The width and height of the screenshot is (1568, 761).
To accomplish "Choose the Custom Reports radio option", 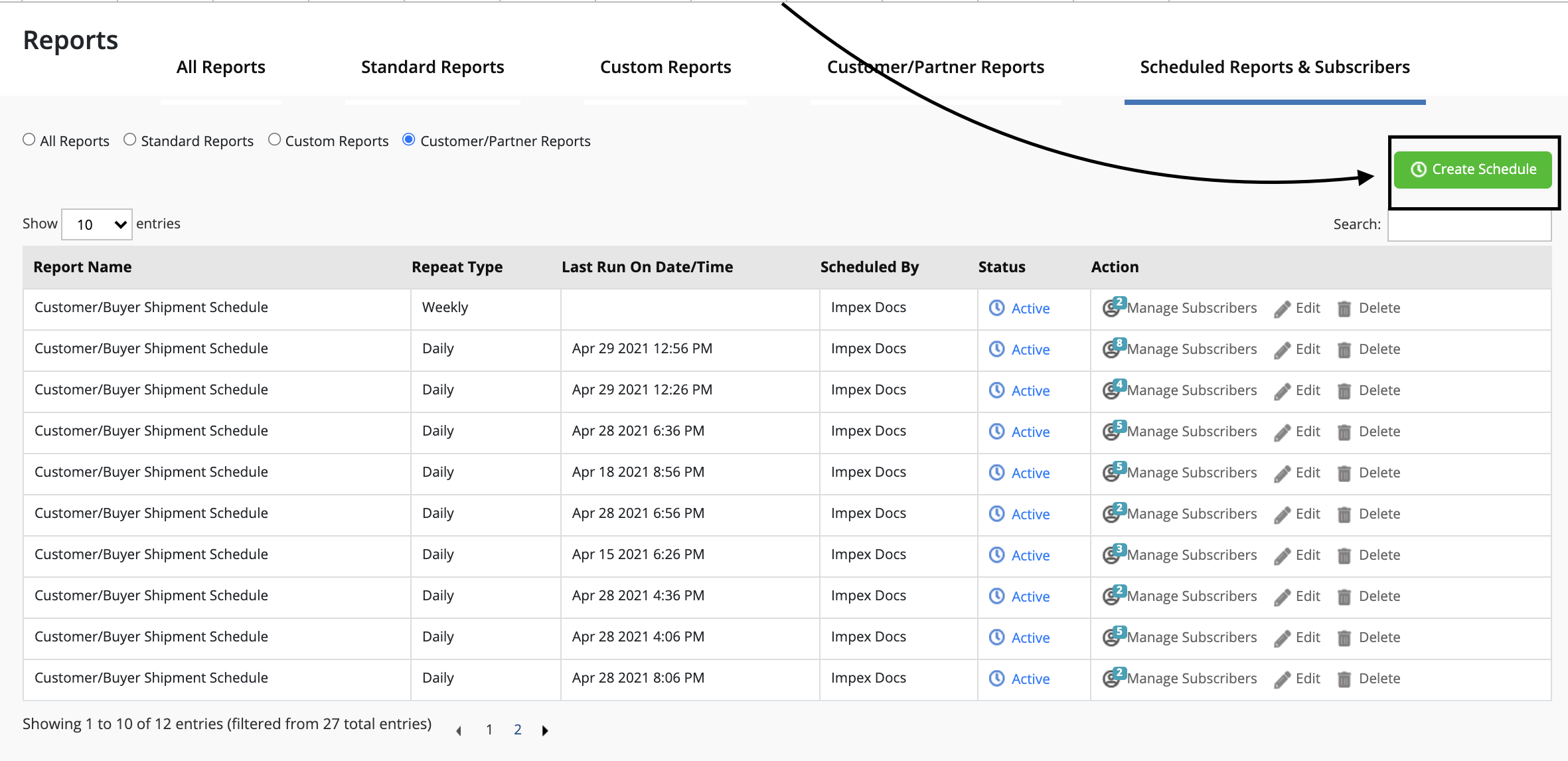I will [274, 140].
